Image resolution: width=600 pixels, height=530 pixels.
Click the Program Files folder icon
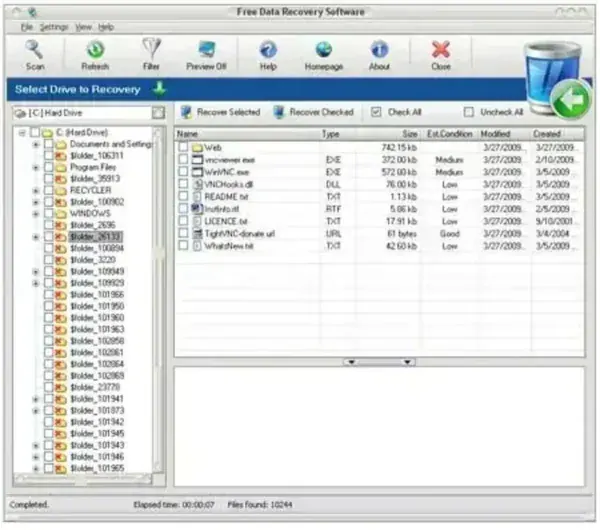point(61,167)
